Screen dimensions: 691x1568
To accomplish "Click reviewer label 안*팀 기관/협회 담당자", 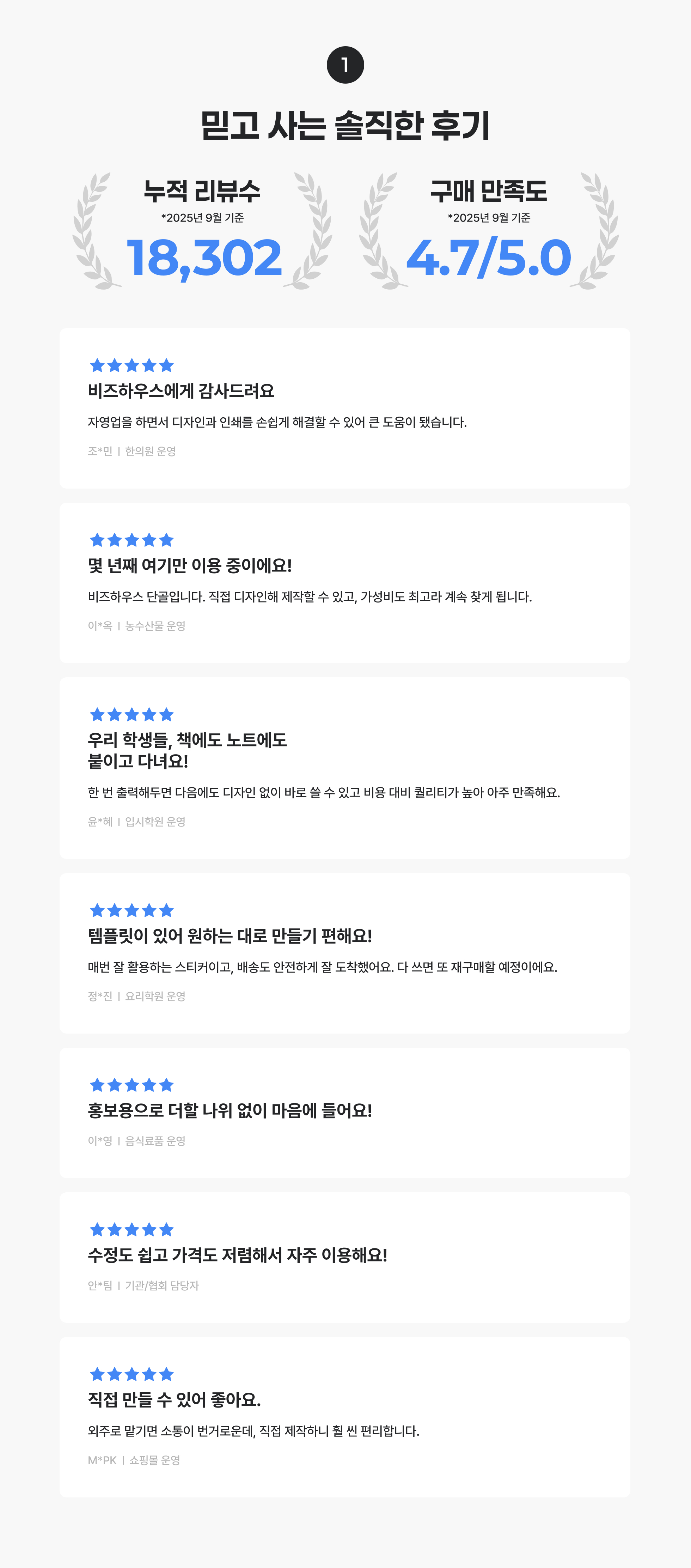I will pos(143,1285).
